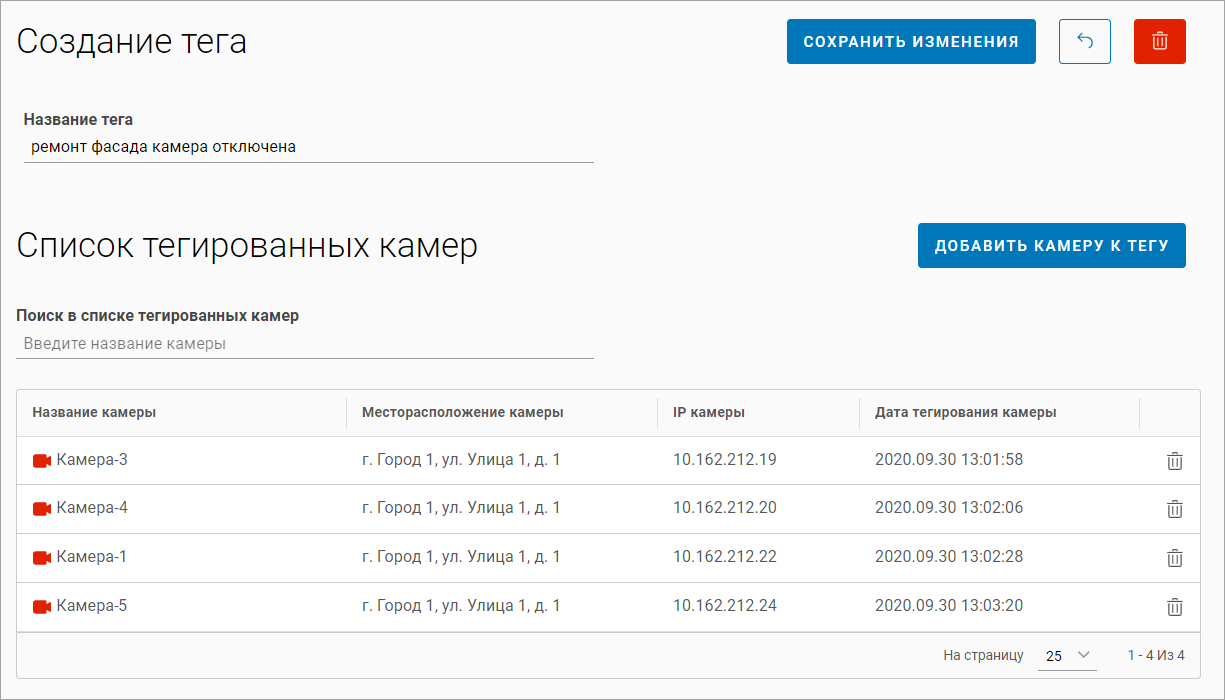Image resolution: width=1225 pixels, height=700 pixels.
Task: Focus the tagged camera search field
Action: point(305,344)
